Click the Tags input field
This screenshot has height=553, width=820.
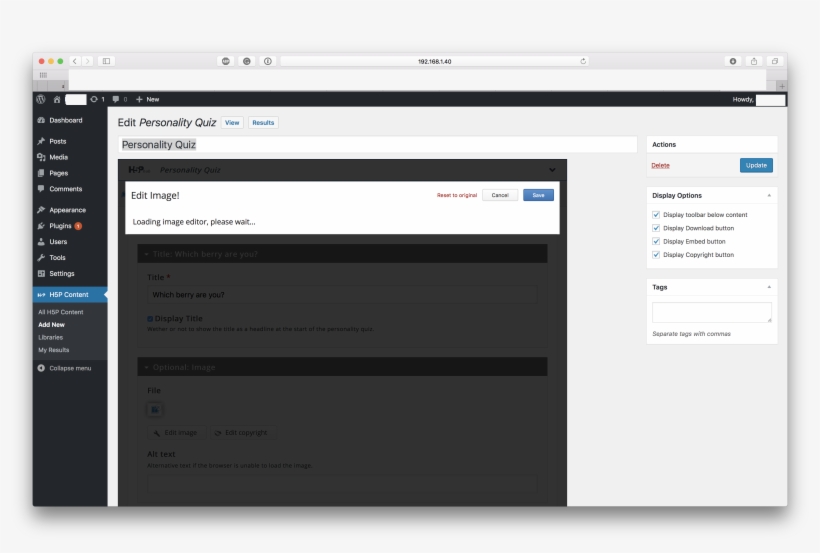pyautogui.click(x=711, y=312)
